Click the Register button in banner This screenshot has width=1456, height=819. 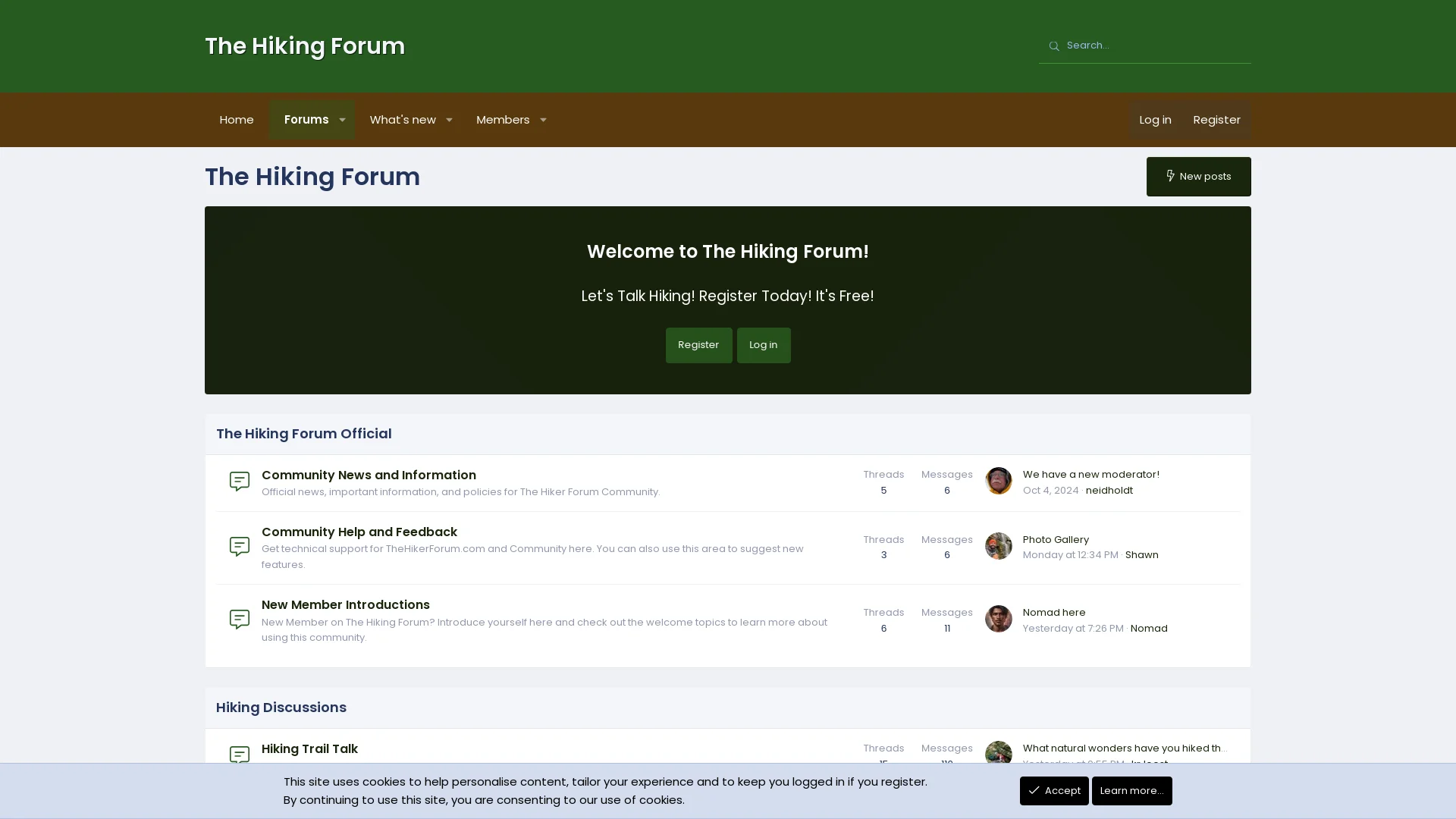[699, 345]
